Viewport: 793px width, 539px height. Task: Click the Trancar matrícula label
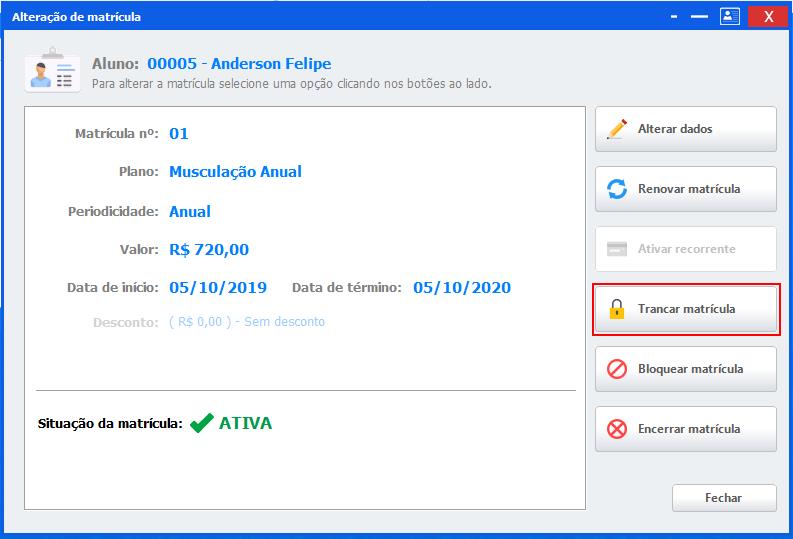pos(686,308)
